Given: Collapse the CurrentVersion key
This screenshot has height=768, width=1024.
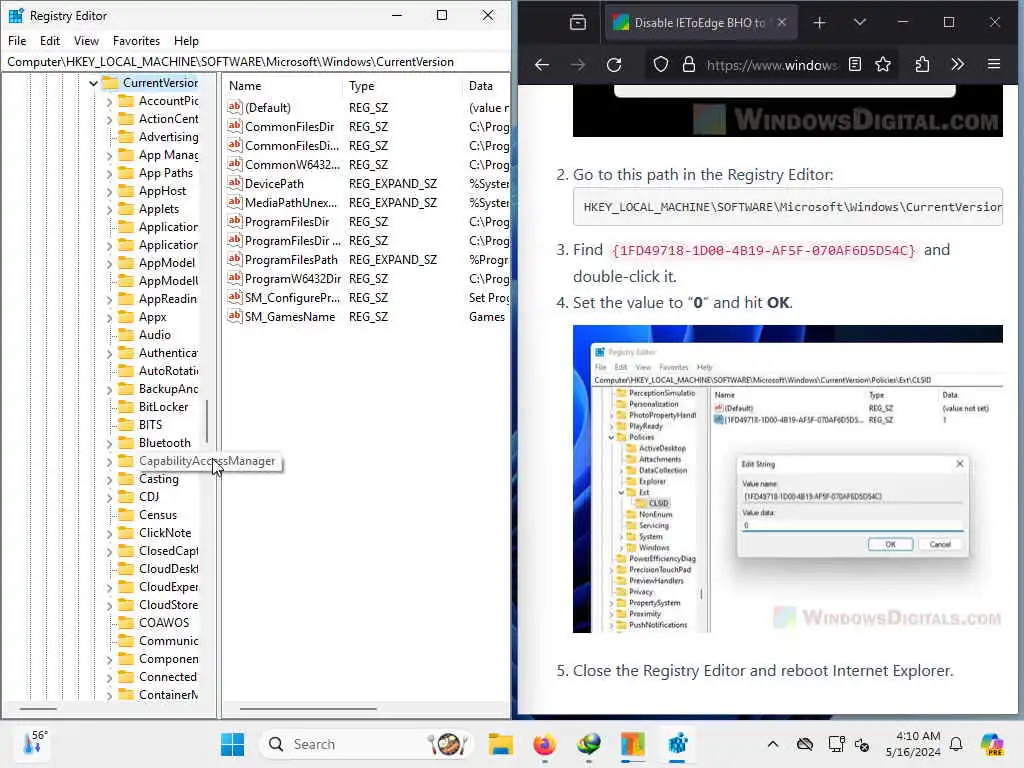Looking at the screenshot, I should (x=93, y=83).
